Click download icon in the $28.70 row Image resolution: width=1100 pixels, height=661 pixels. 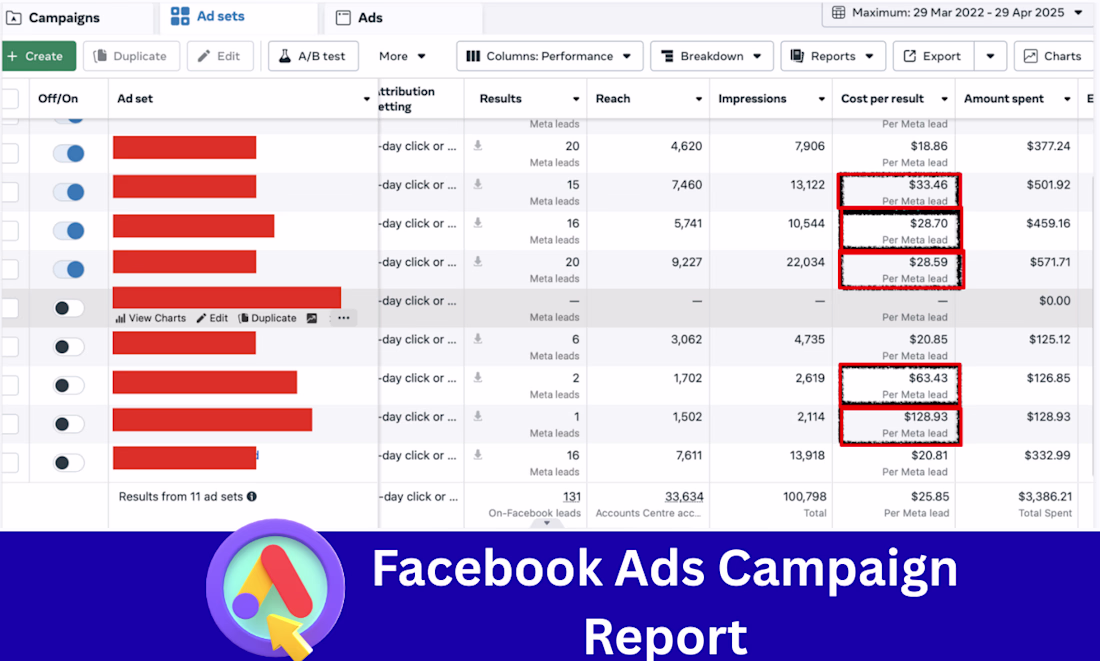[x=477, y=222]
